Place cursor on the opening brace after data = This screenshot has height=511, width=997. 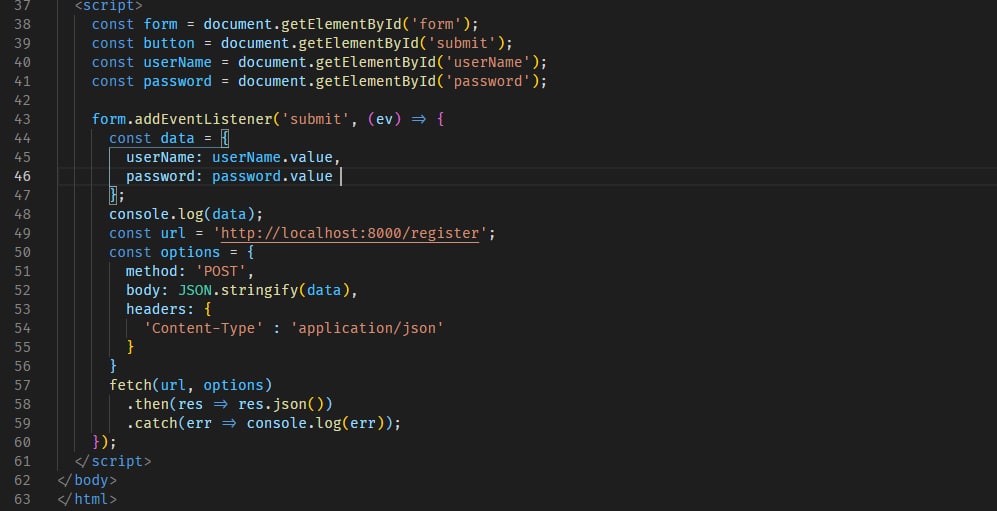coord(224,138)
